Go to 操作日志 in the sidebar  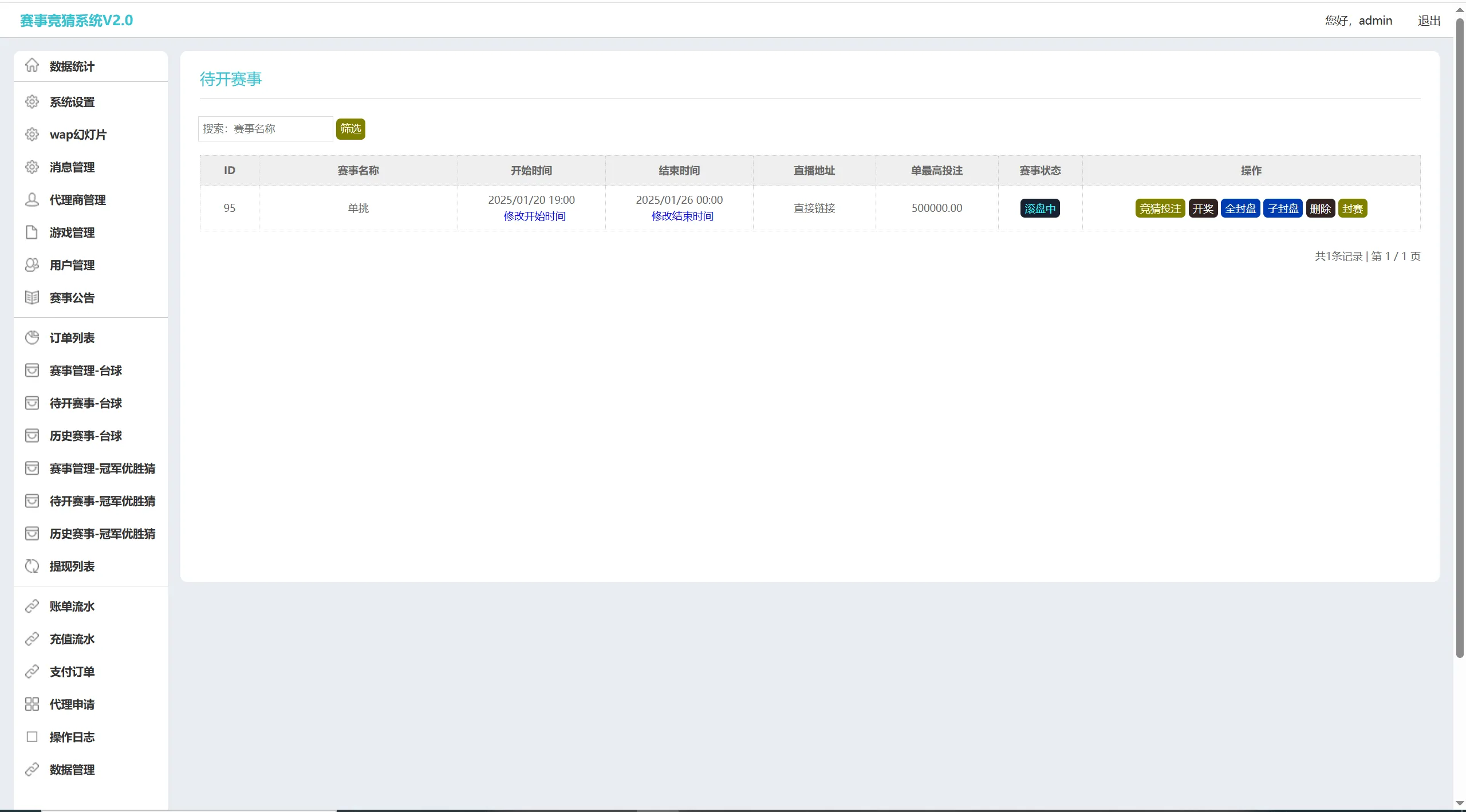click(72, 737)
